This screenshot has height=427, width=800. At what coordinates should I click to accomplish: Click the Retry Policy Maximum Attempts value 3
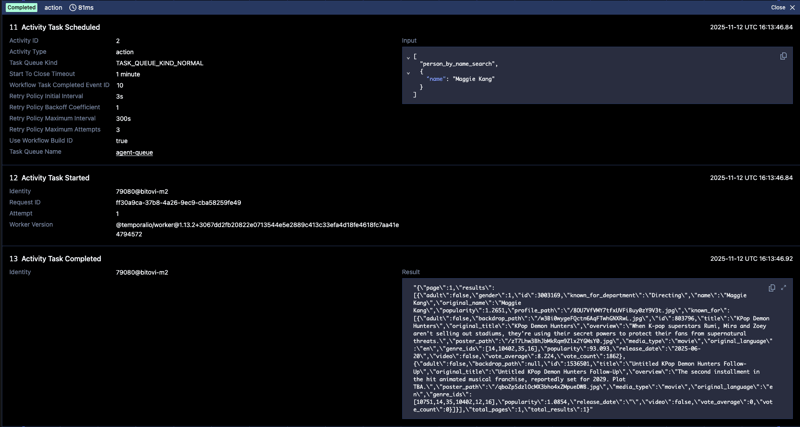point(118,130)
